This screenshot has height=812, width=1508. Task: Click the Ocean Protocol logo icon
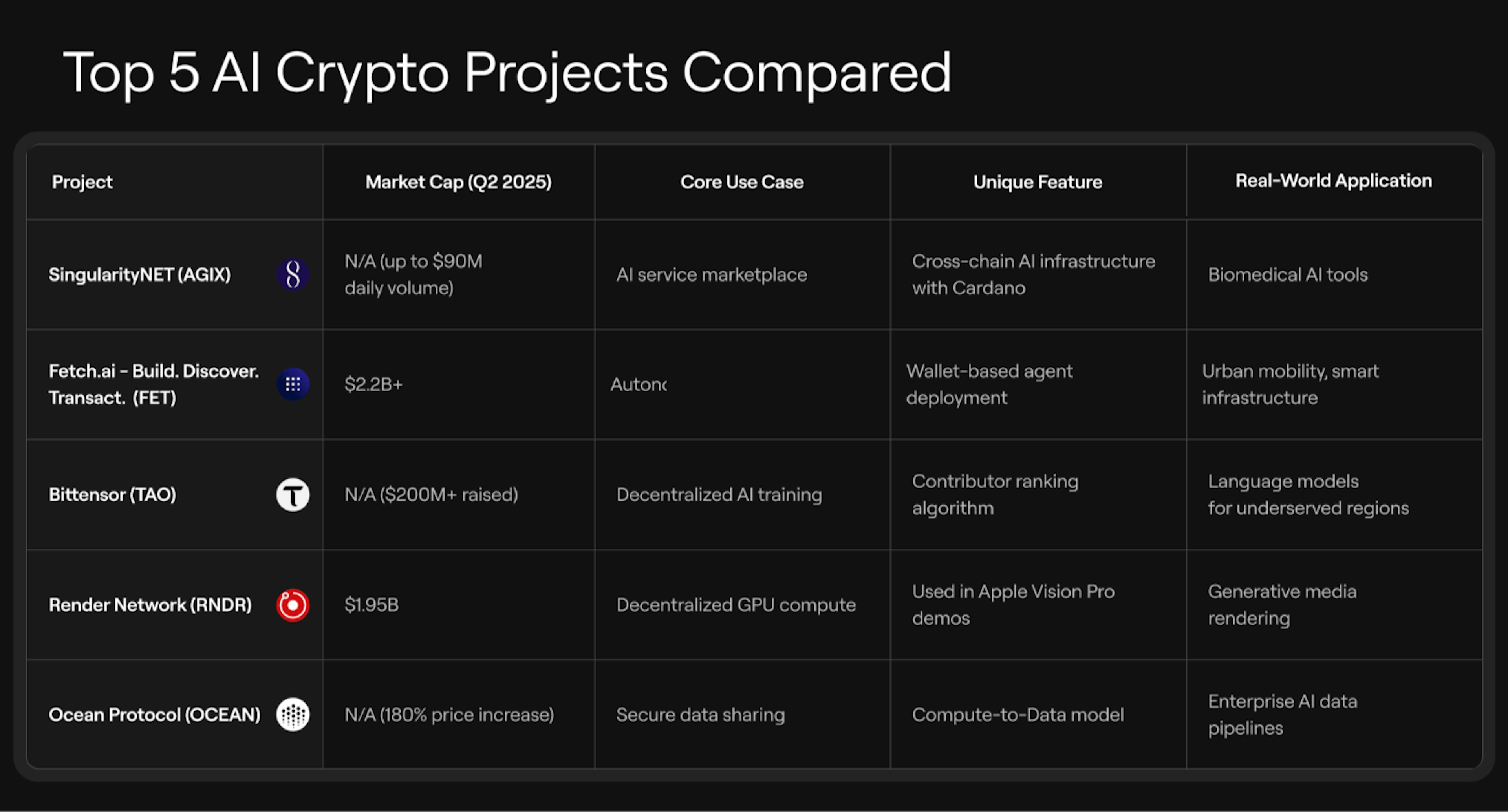pos(293,714)
